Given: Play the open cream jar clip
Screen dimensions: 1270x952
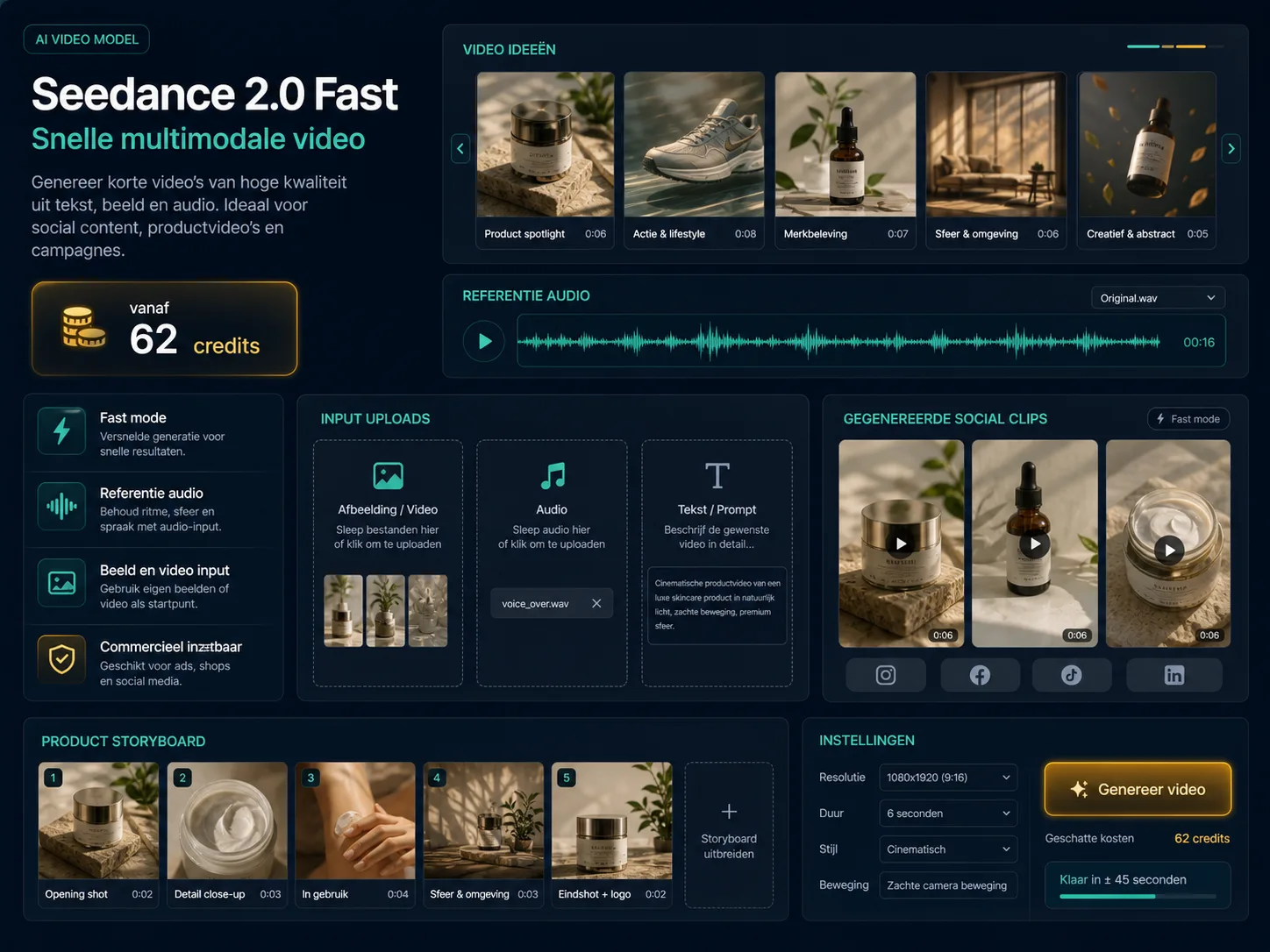Looking at the screenshot, I should point(1169,551).
